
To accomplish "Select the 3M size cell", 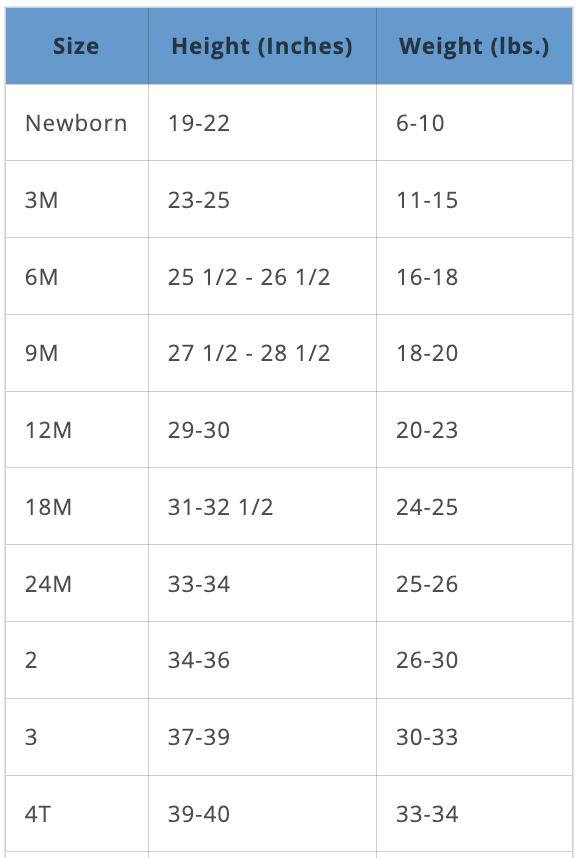I will (77, 200).
